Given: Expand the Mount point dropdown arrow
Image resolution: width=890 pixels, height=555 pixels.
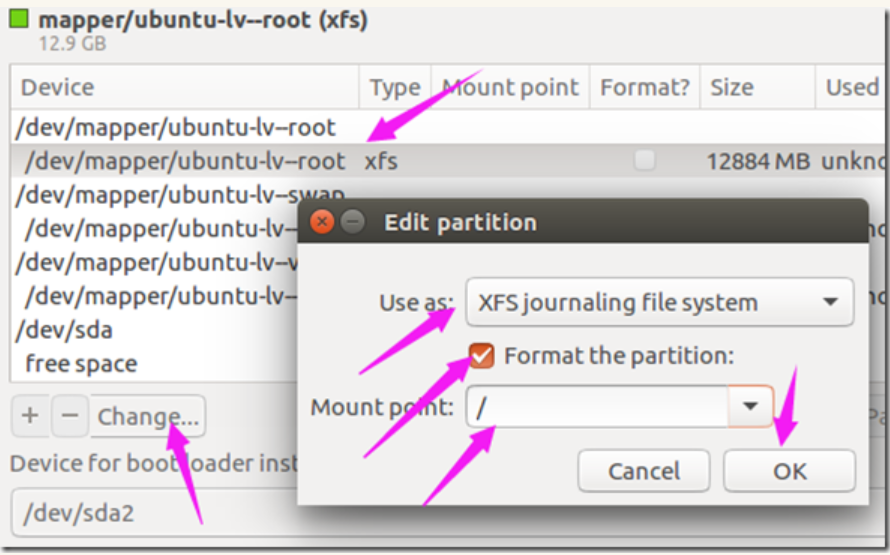Looking at the screenshot, I should [x=750, y=406].
